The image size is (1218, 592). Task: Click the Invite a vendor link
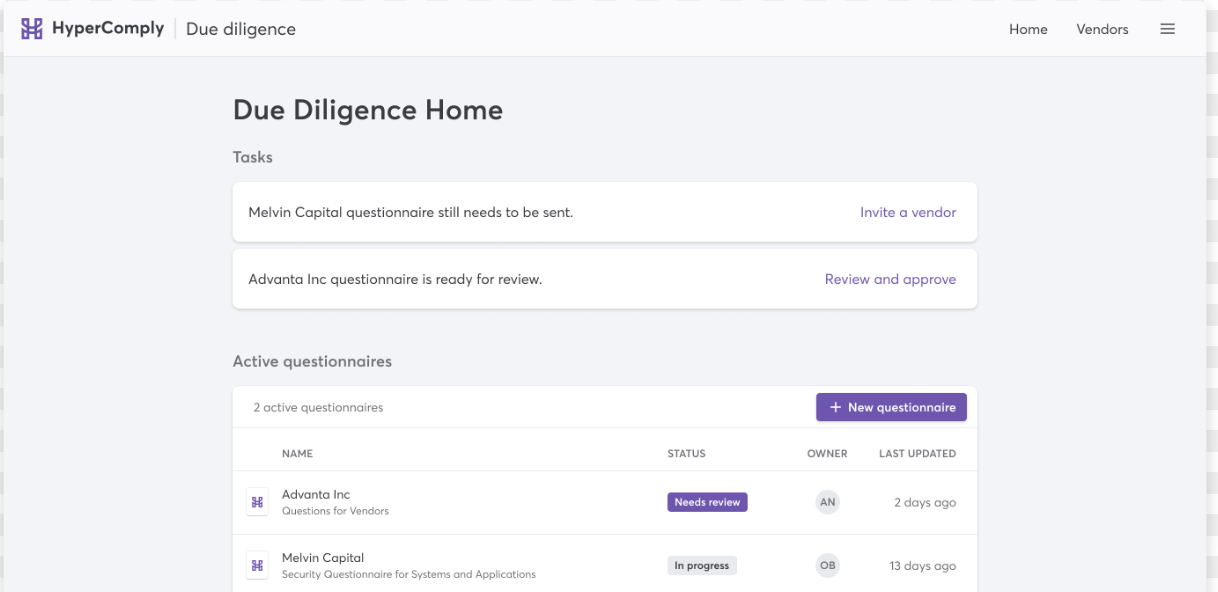pyautogui.click(x=908, y=212)
